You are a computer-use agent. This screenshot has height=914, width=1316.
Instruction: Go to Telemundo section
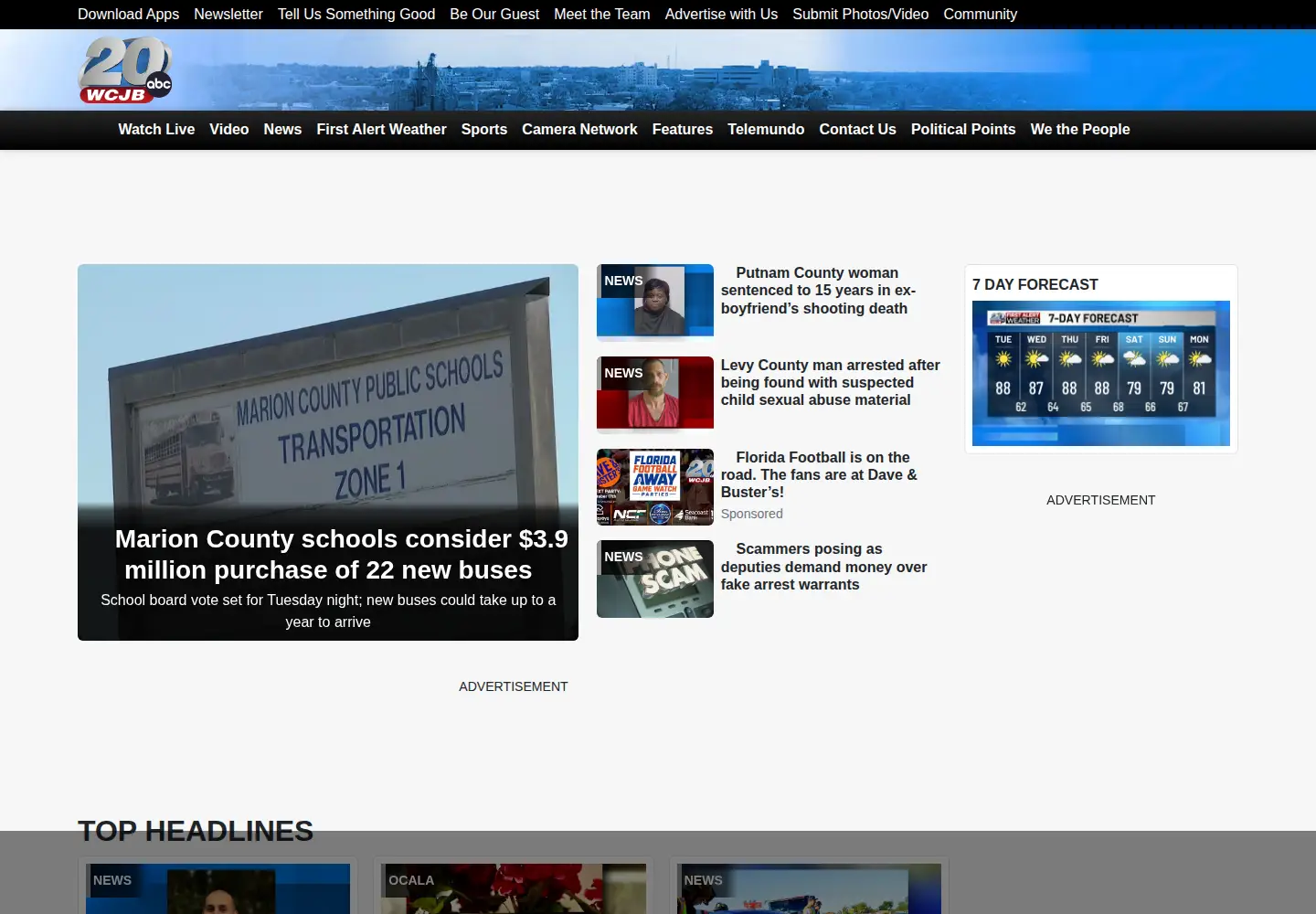(766, 130)
